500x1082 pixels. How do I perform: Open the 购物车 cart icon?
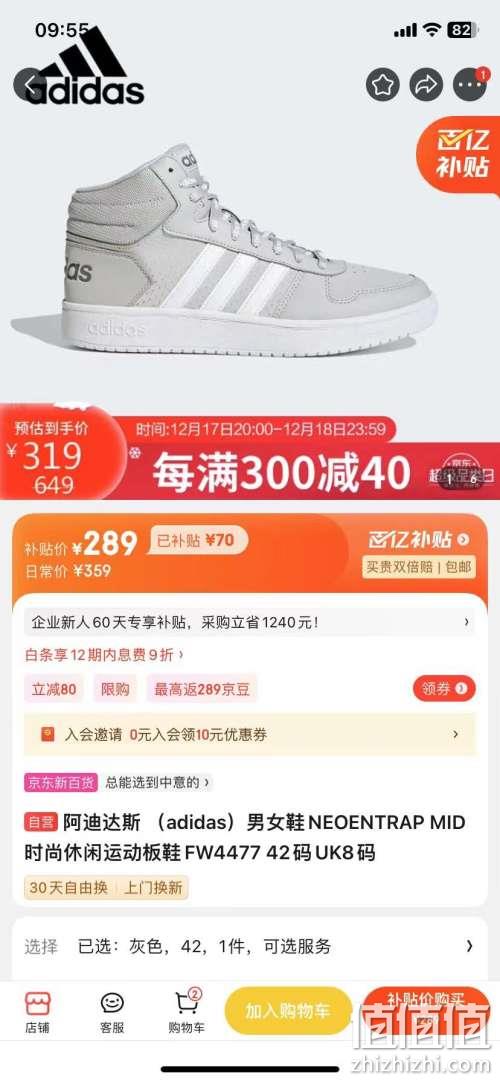[x=186, y=1012]
